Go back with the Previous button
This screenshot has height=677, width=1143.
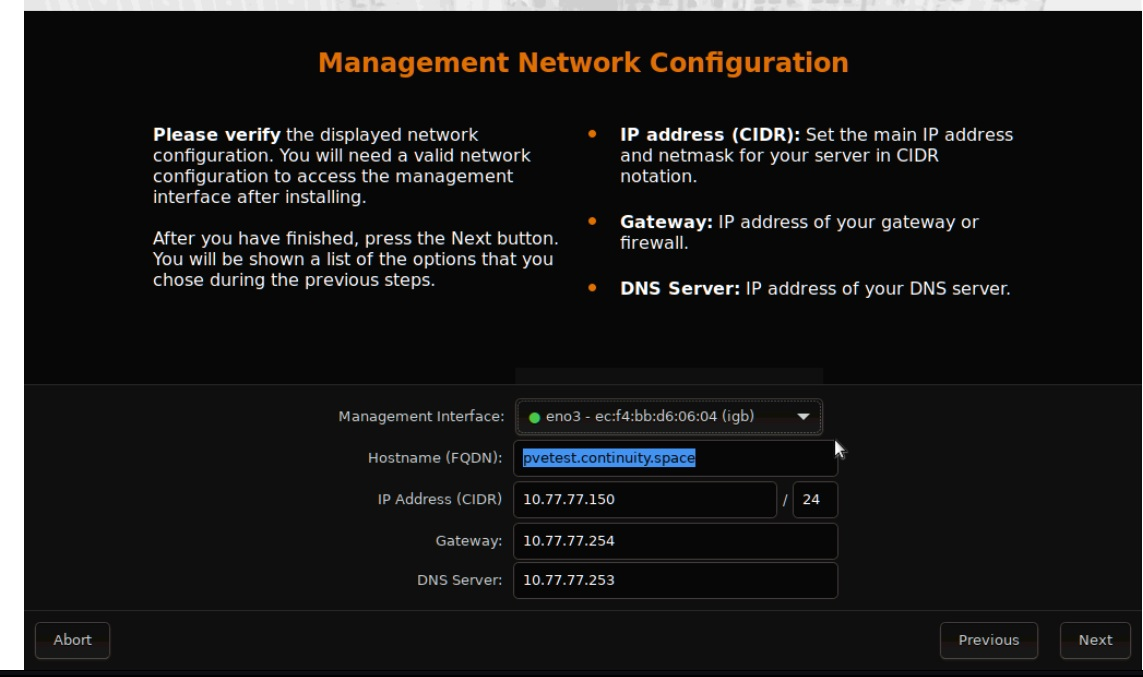click(x=988, y=640)
